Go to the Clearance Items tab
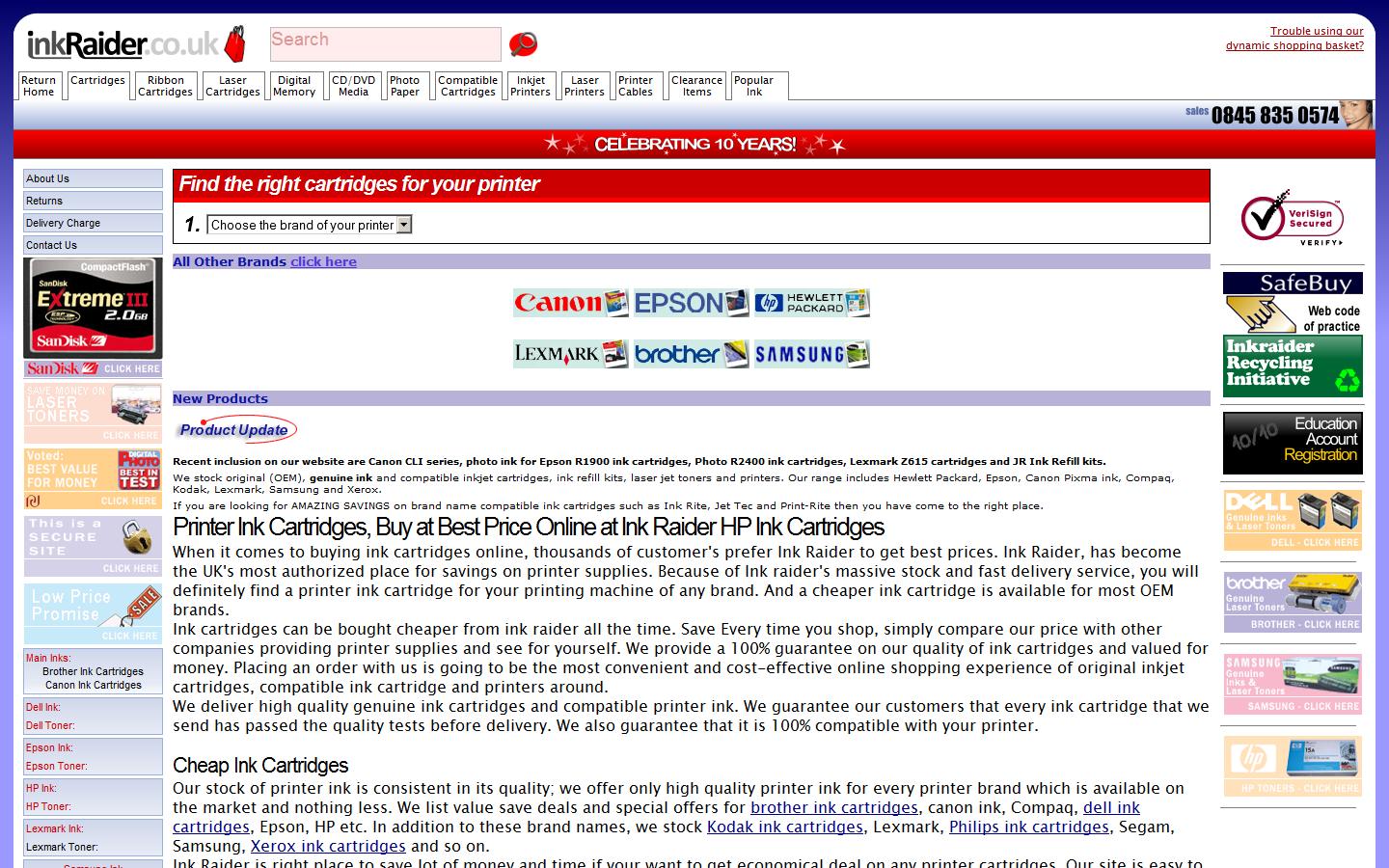Screen dimensions: 1389x868 [696, 86]
